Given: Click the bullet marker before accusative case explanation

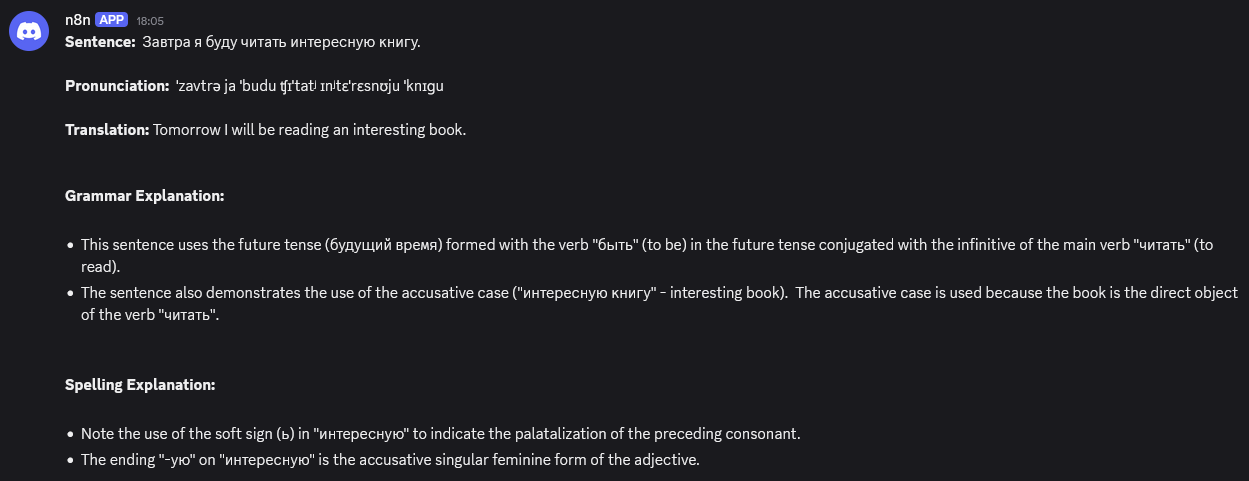Looking at the screenshot, I should tap(70, 293).
